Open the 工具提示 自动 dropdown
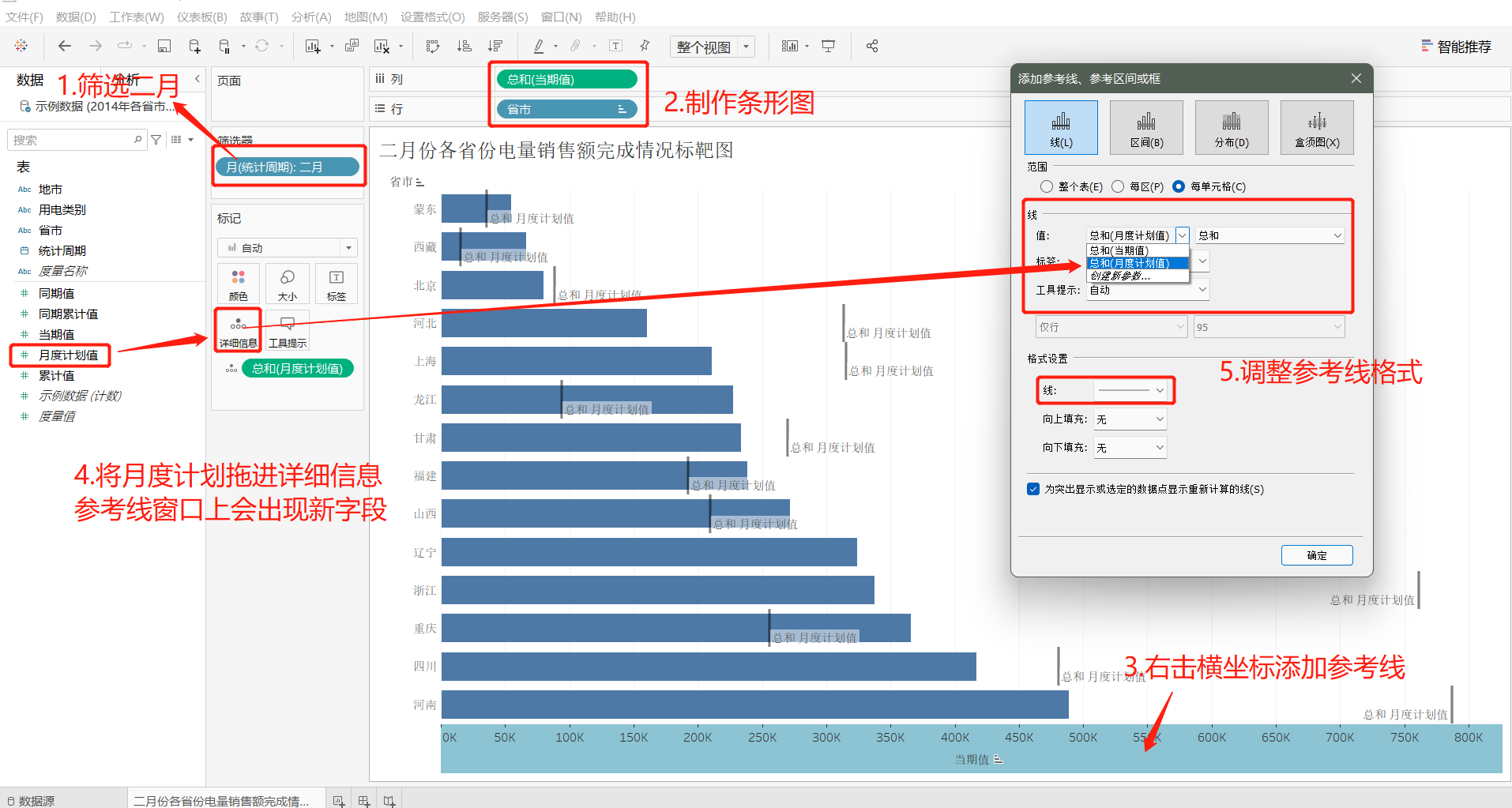Viewport: 1512px width, 808px height. click(x=1148, y=290)
